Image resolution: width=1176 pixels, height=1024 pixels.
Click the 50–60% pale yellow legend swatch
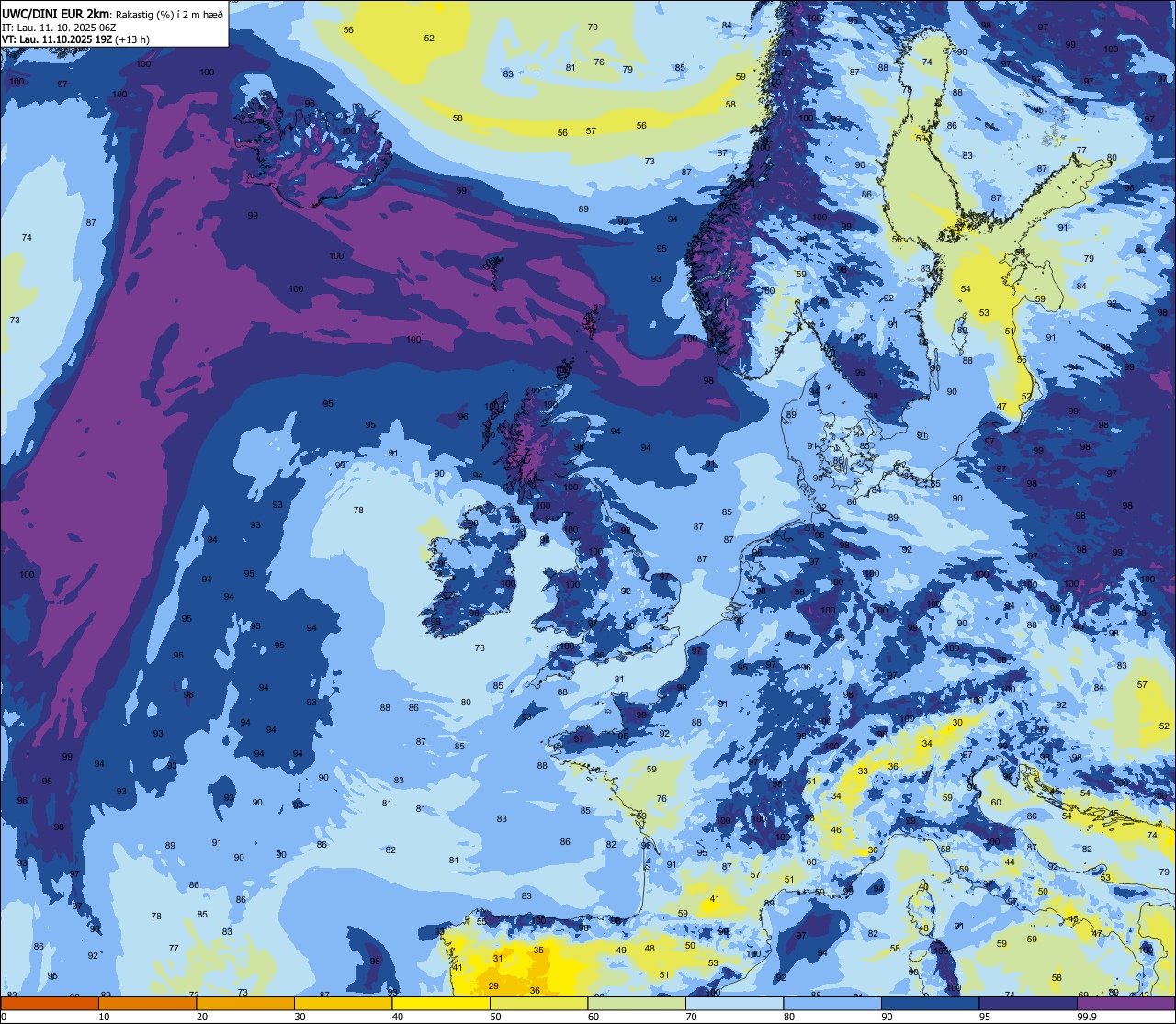click(539, 1004)
